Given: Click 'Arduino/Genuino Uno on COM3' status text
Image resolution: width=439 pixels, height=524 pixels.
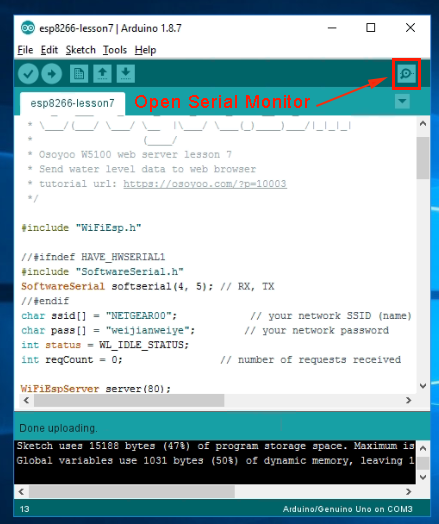Looking at the screenshot, I should coord(347,509).
